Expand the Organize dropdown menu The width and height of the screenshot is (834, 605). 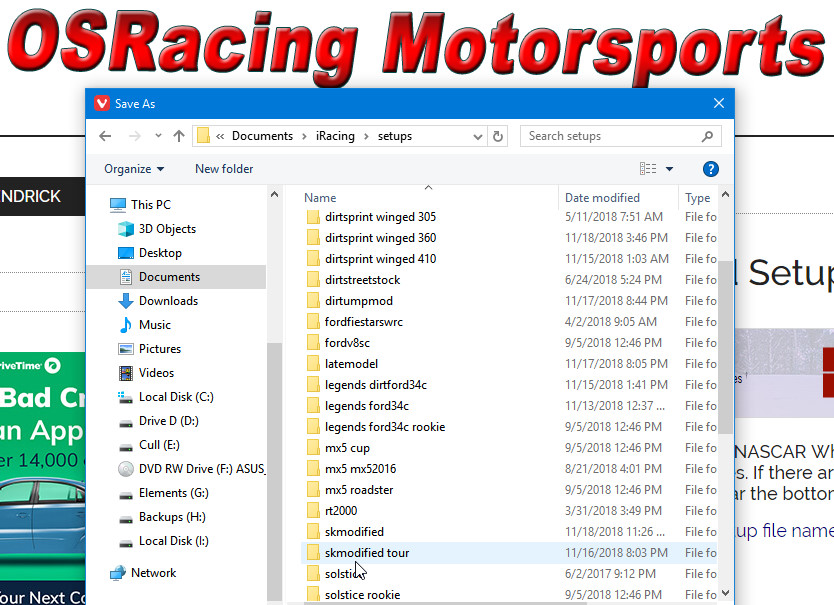(x=134, y=169)
